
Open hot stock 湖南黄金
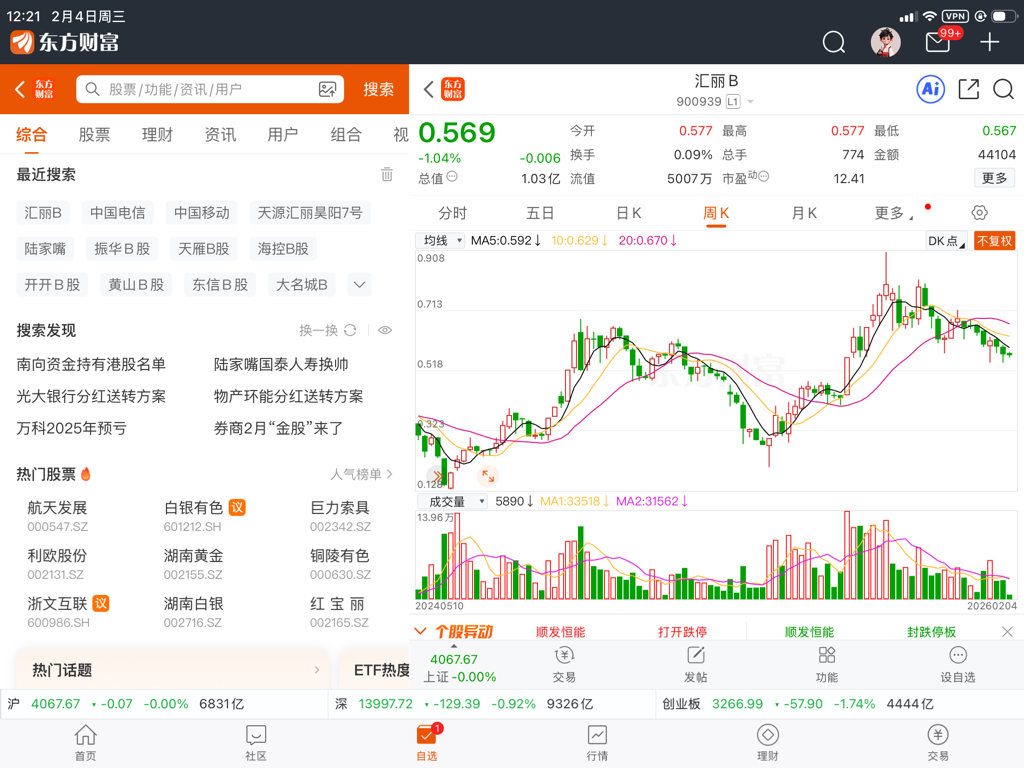[193, 564]
